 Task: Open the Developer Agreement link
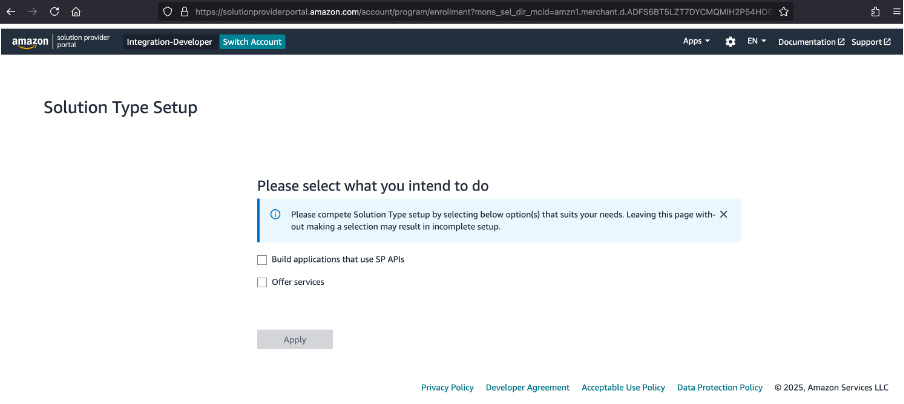(528, 387)
